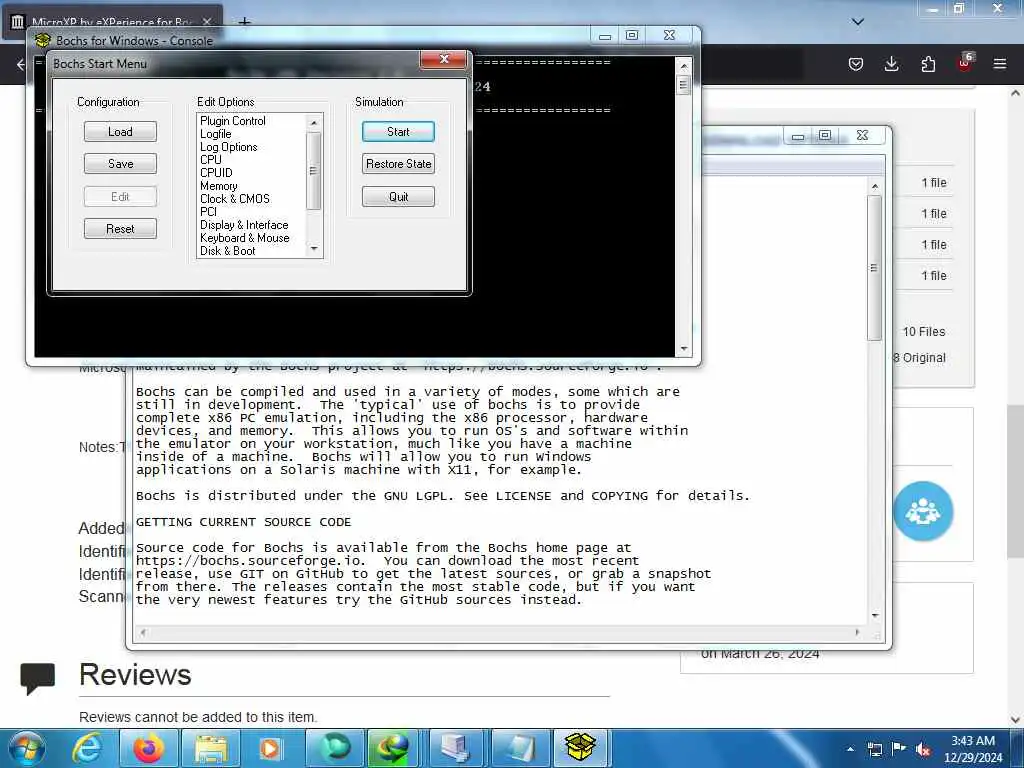Click browser page scroll-down arrow
1024x768 pixels.
click(x=1016, y=720)
